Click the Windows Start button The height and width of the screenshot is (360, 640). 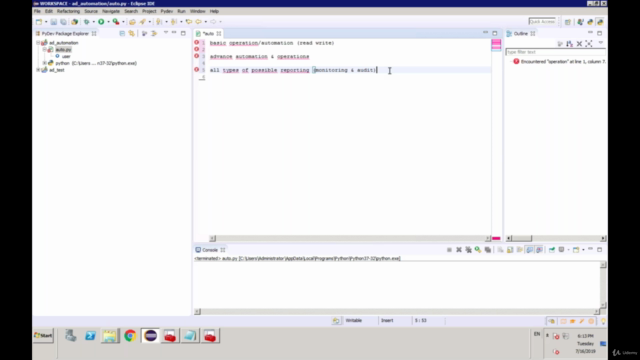point(43,336)
